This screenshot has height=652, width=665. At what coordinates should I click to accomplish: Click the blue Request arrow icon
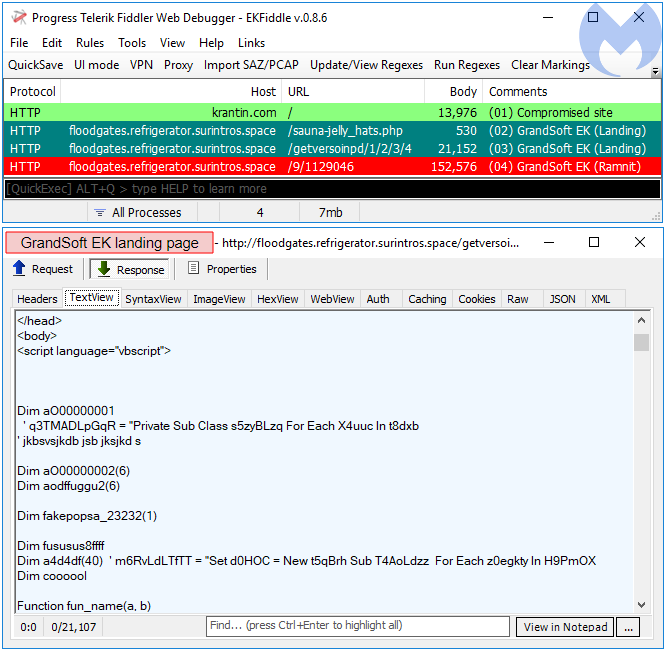coord(19,269)
